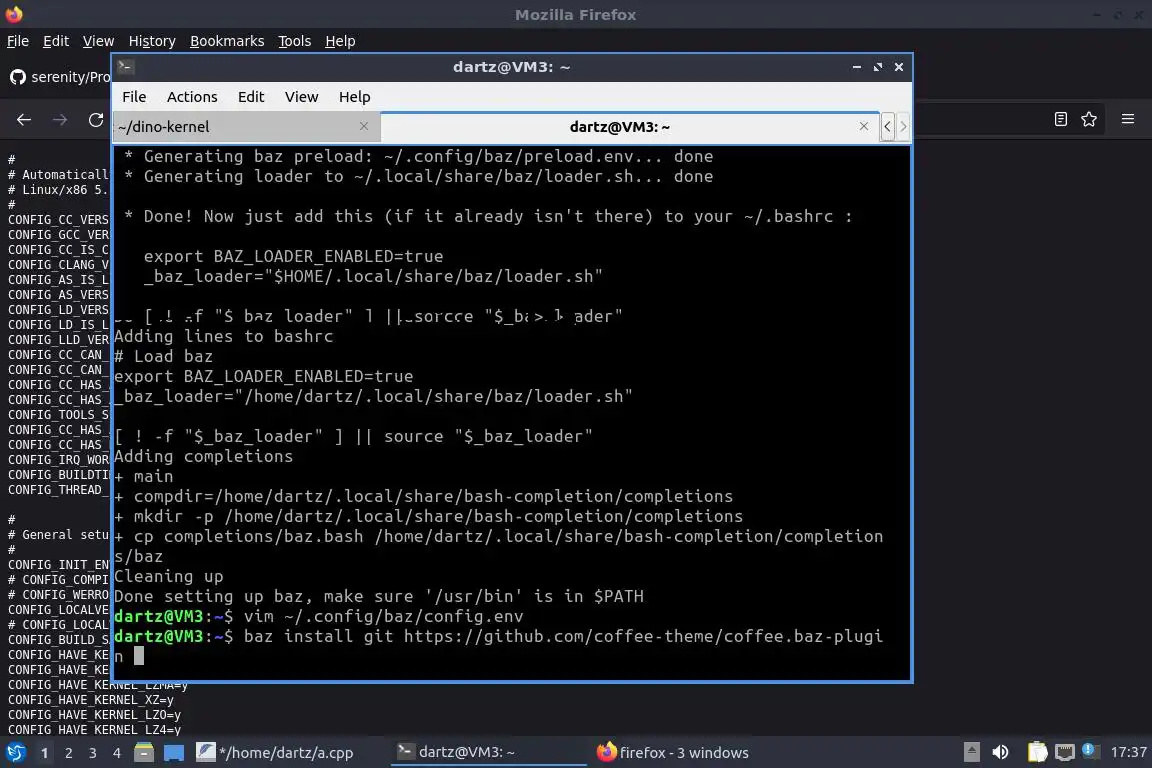The height and width of the screenshot is (768, 1152).
Task: Click 'Adding completions' output line
Action: pos(204,456)
